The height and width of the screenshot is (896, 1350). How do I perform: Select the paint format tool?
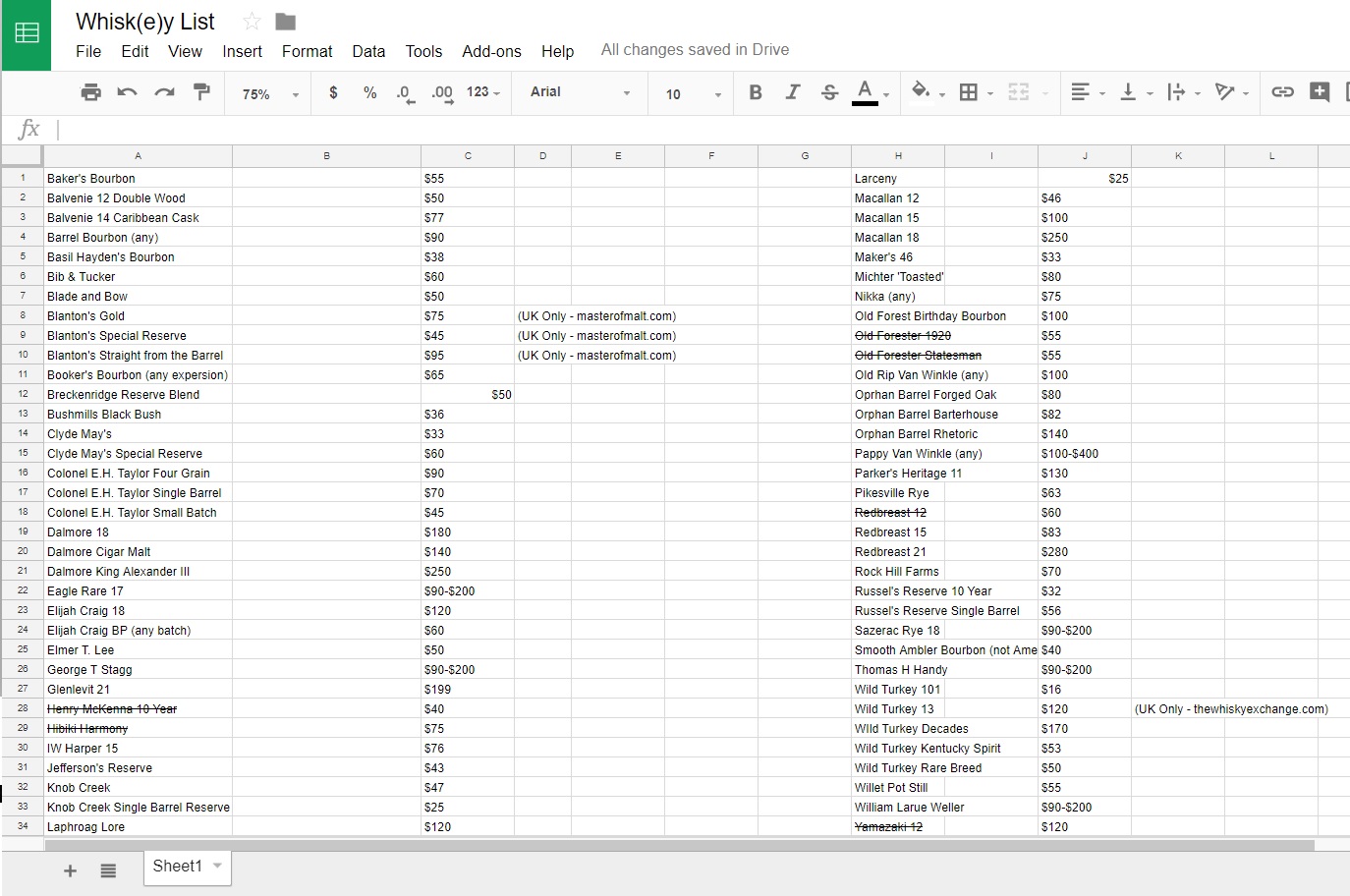(201, 92)
